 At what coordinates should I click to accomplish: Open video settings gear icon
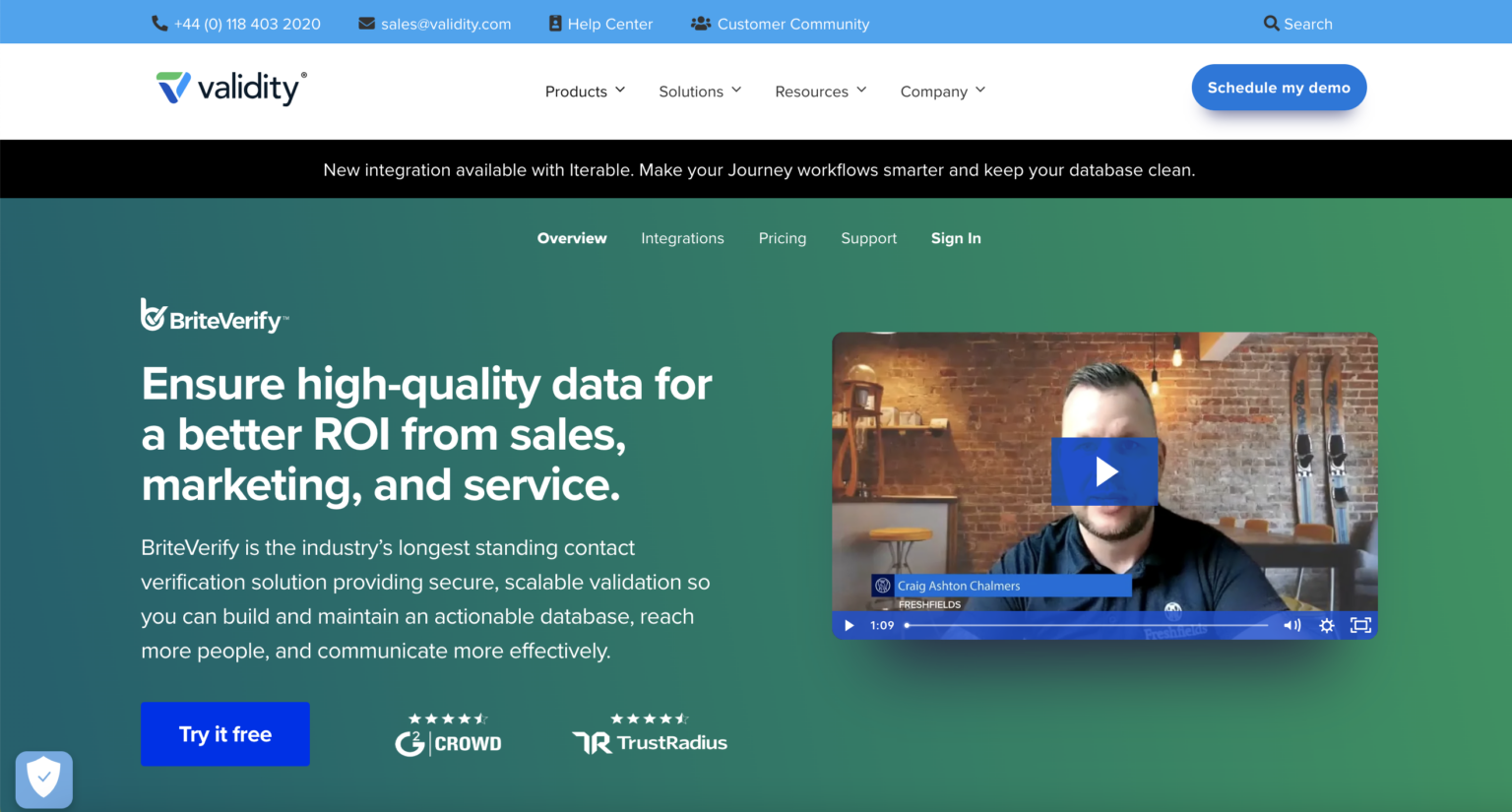click(x=1326, y=625)
